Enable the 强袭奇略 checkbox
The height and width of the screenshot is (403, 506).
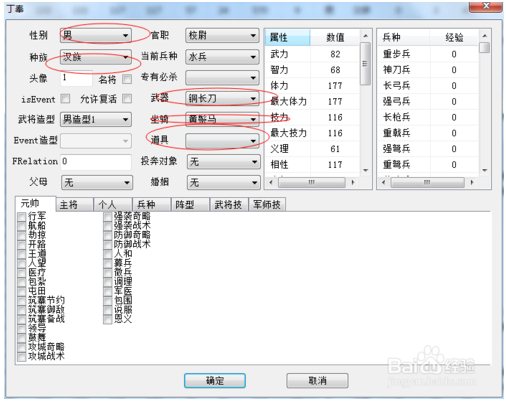pyautogui.click(x=108, y=217)
